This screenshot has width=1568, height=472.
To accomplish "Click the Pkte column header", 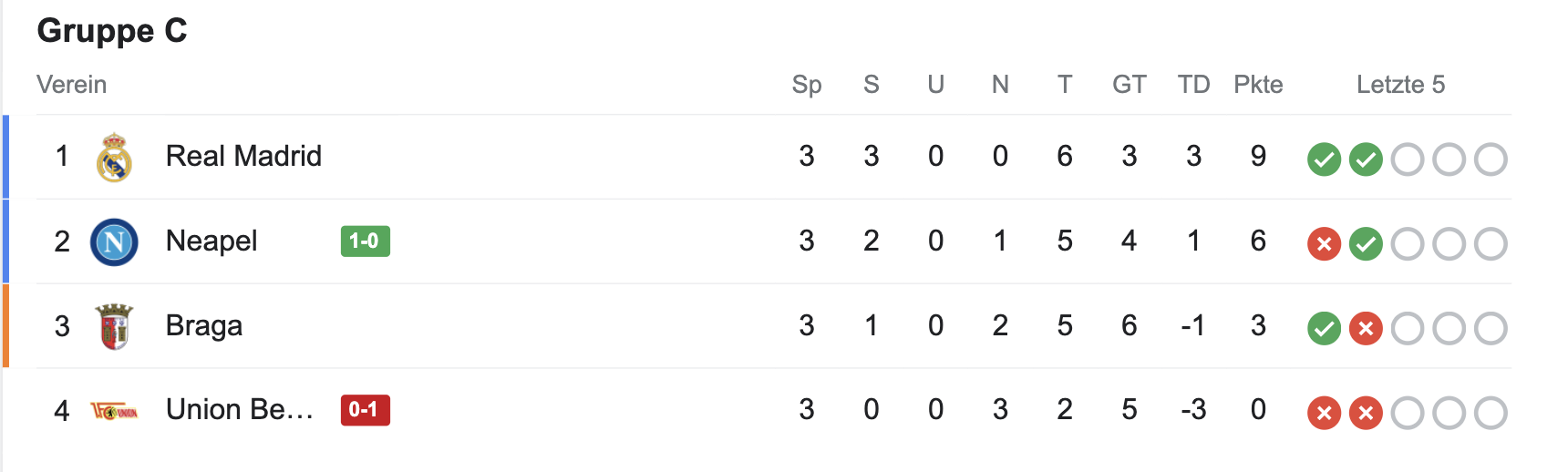I will click(x=1258, y=85).
